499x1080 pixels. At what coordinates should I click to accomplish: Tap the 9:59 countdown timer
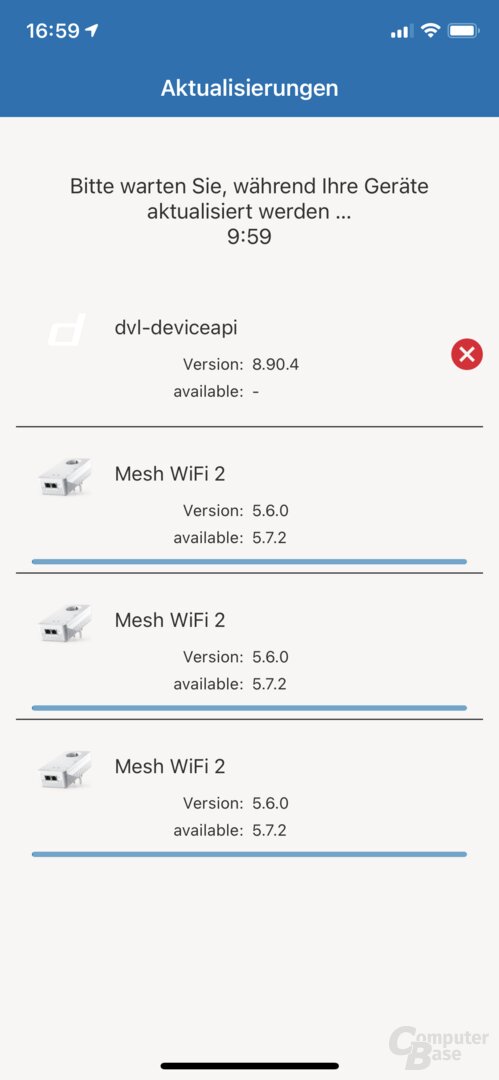click(x=250, y=237)
